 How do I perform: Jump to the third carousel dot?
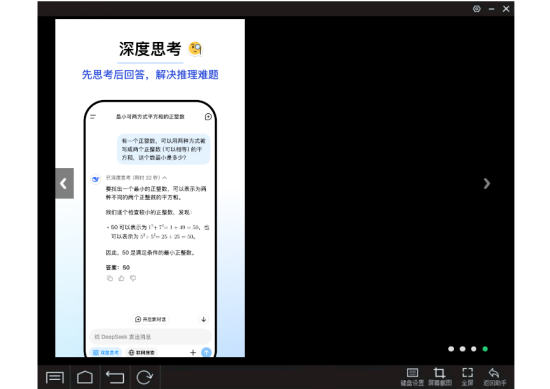tap(474, 349)
